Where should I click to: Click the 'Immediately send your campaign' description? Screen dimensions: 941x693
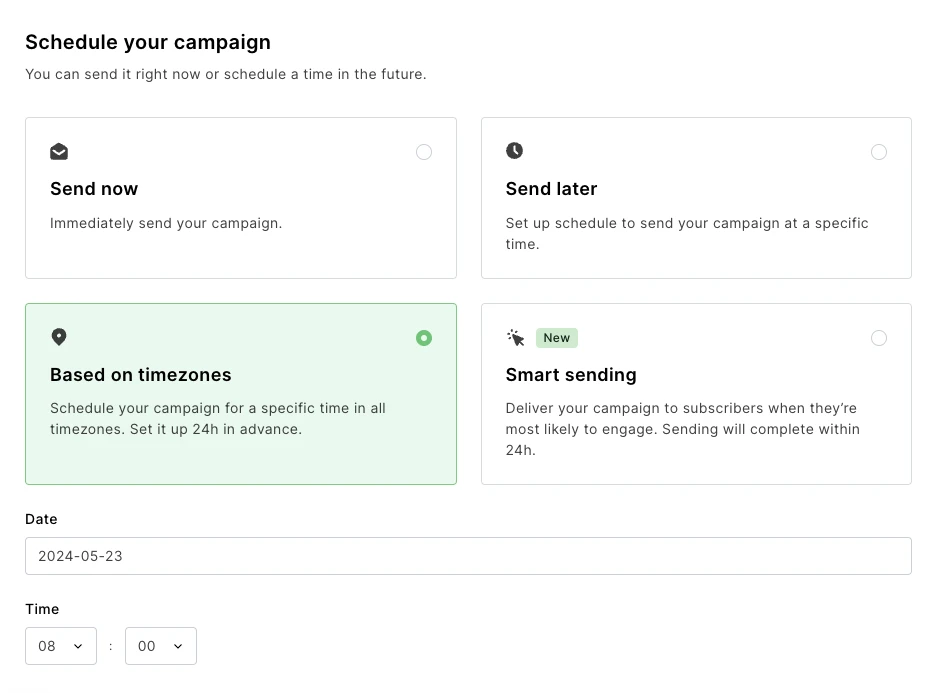pos(166,223)
